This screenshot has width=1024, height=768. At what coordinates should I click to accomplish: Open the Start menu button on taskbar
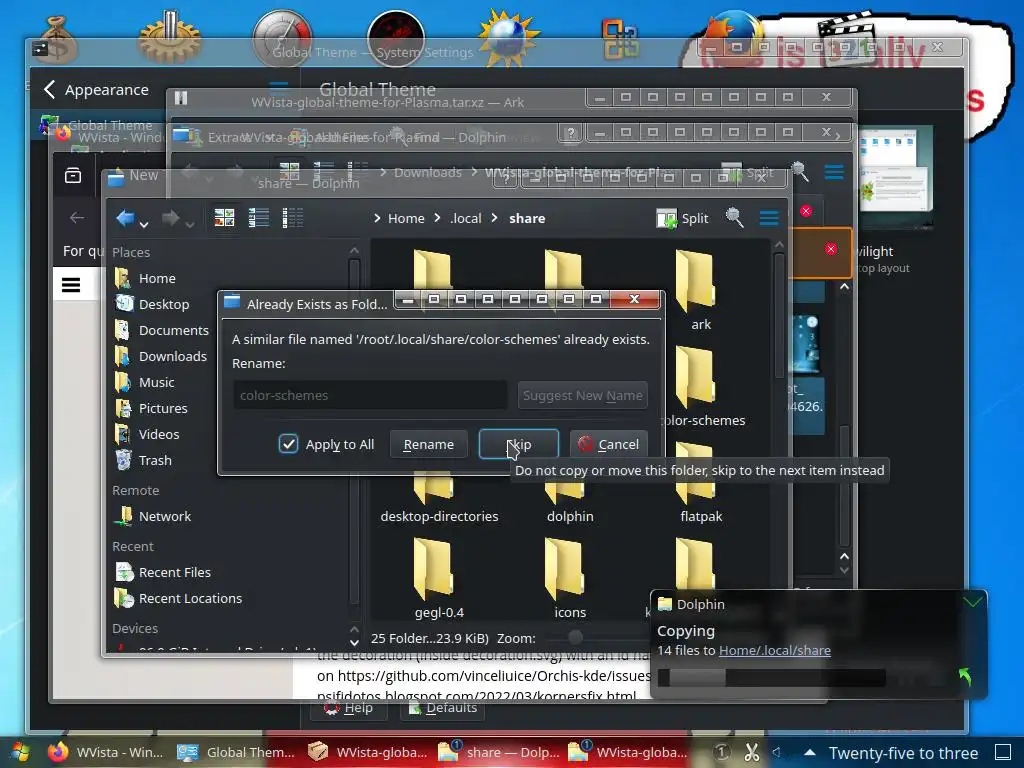pyautogui.click(x=20, y=752)
